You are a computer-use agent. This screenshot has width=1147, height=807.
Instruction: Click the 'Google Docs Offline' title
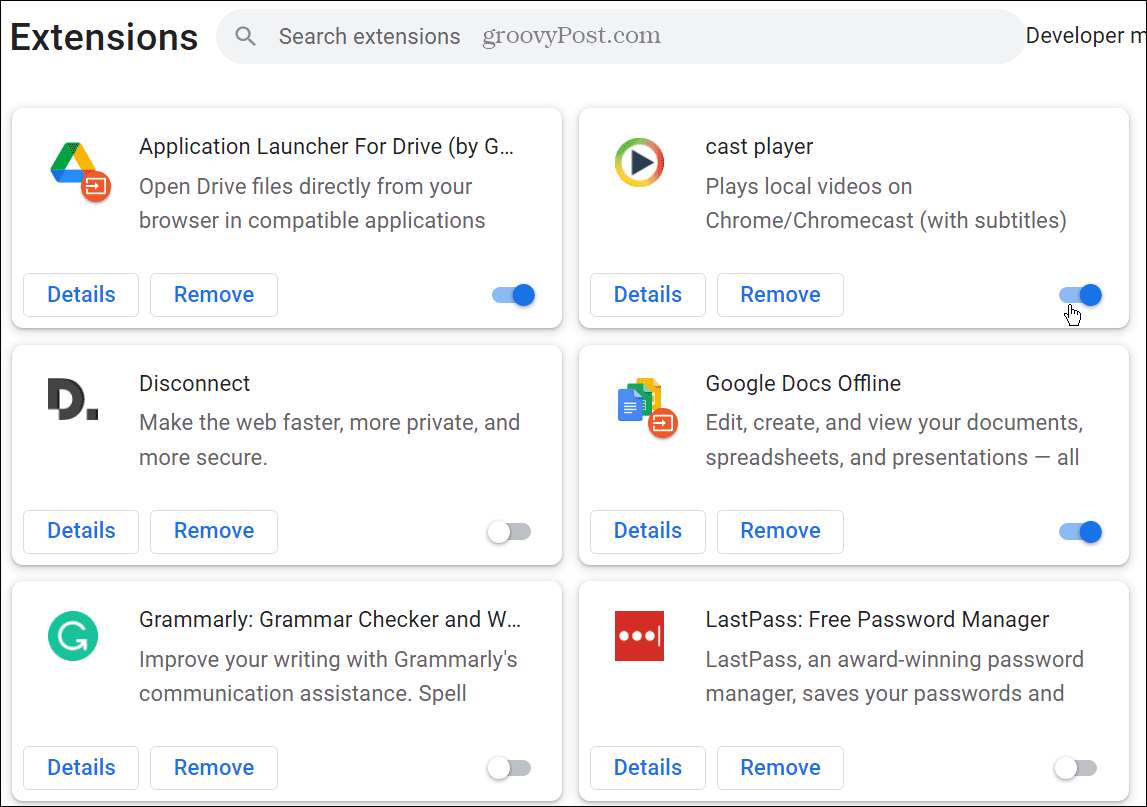pos(802,383)
